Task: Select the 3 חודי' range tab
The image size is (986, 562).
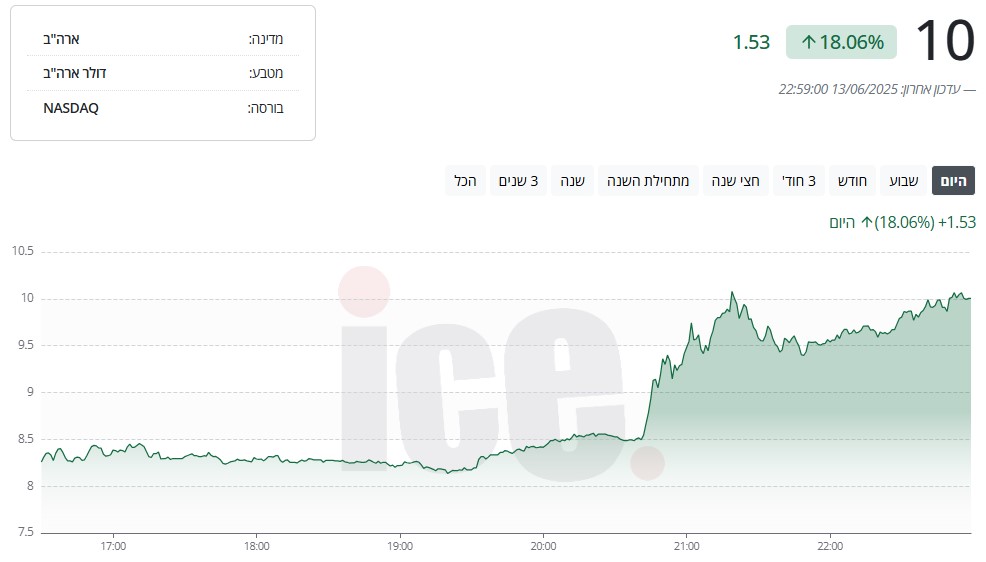Action: click(797, 181)
